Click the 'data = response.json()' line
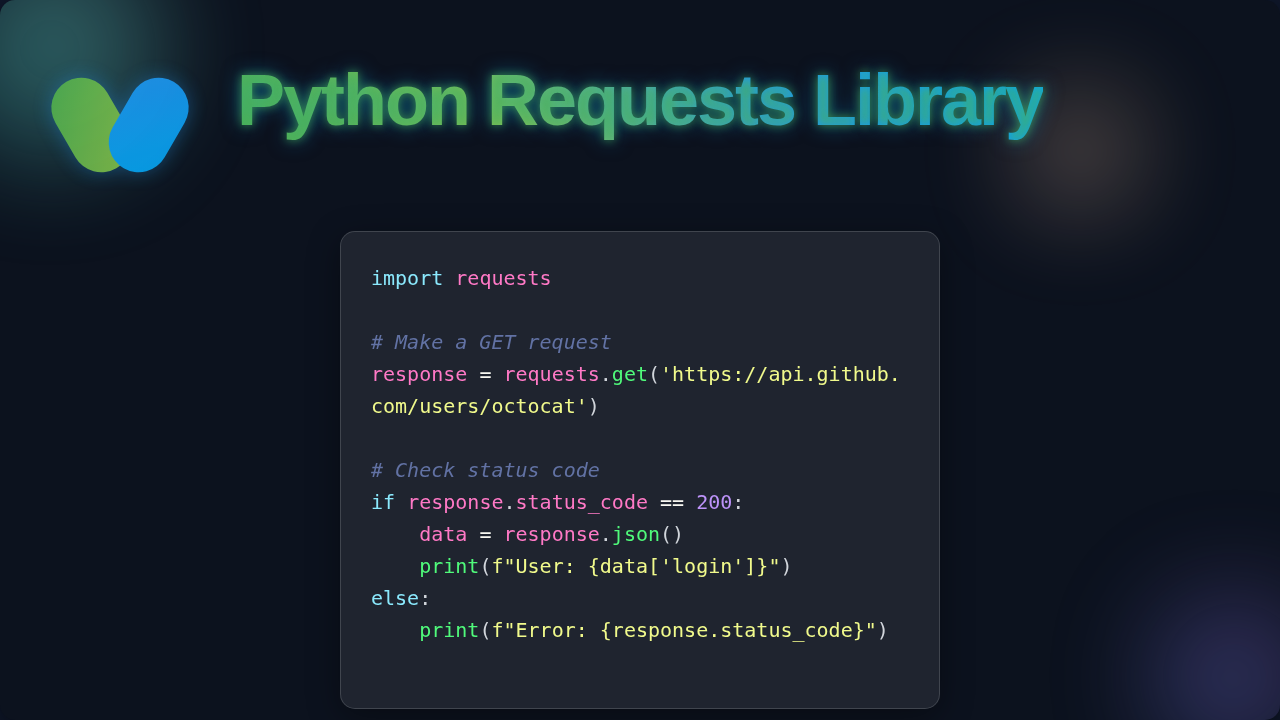1280x720 pixels. [551, 534]
